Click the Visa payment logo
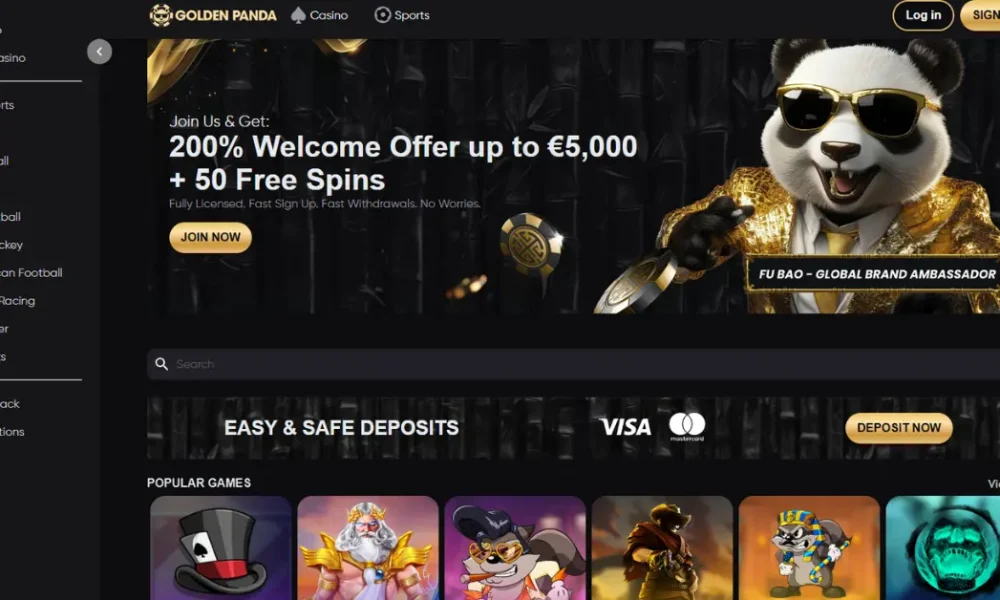 tap(626, 427)
